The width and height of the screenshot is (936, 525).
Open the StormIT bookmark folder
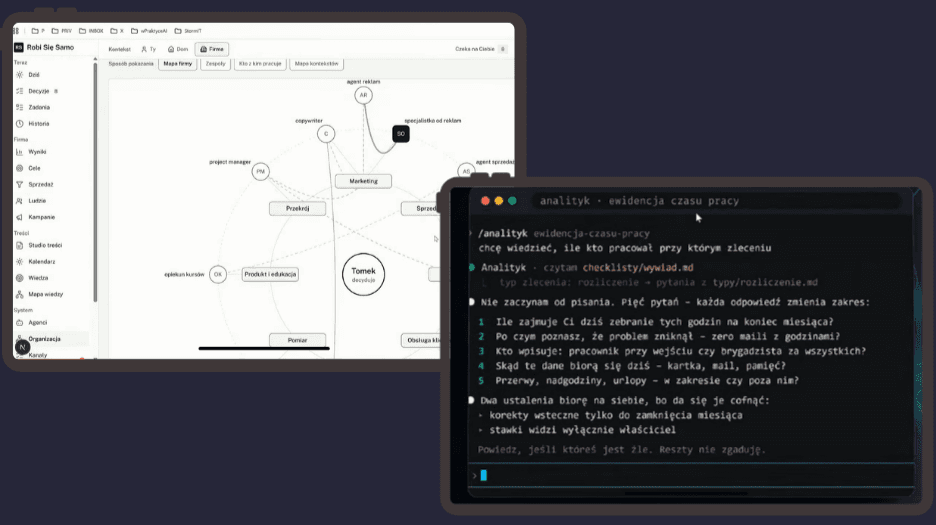[188, 30]
